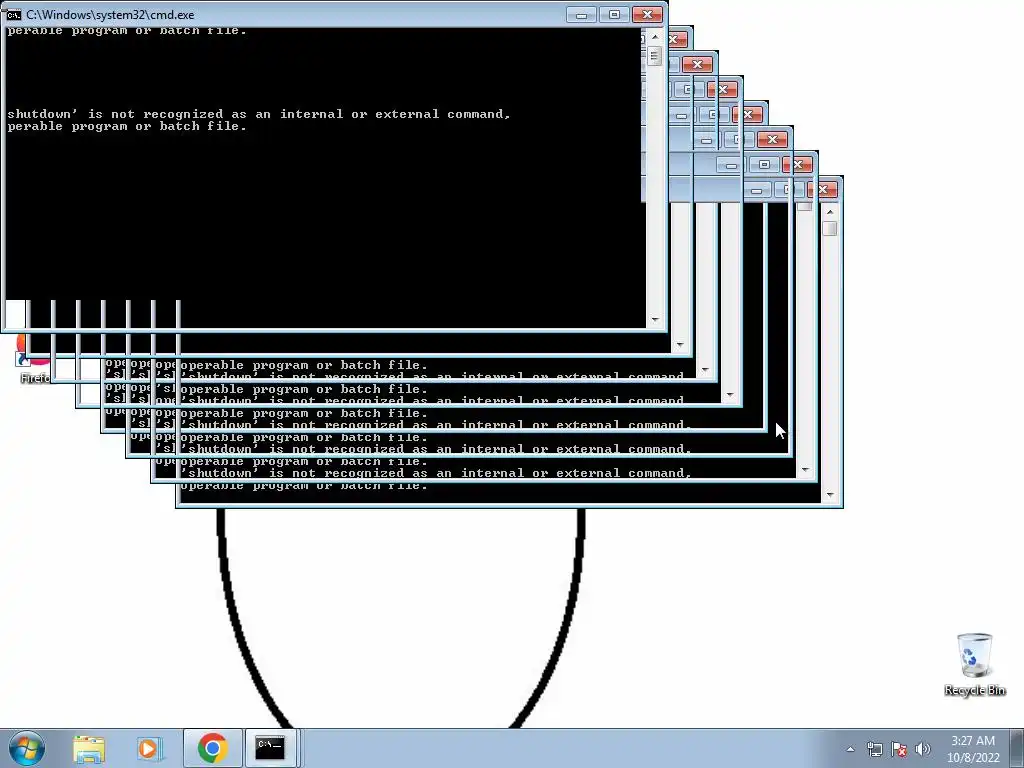
Task: Click the front cmd window's scroll down arrow
Action: coord(655,320)
